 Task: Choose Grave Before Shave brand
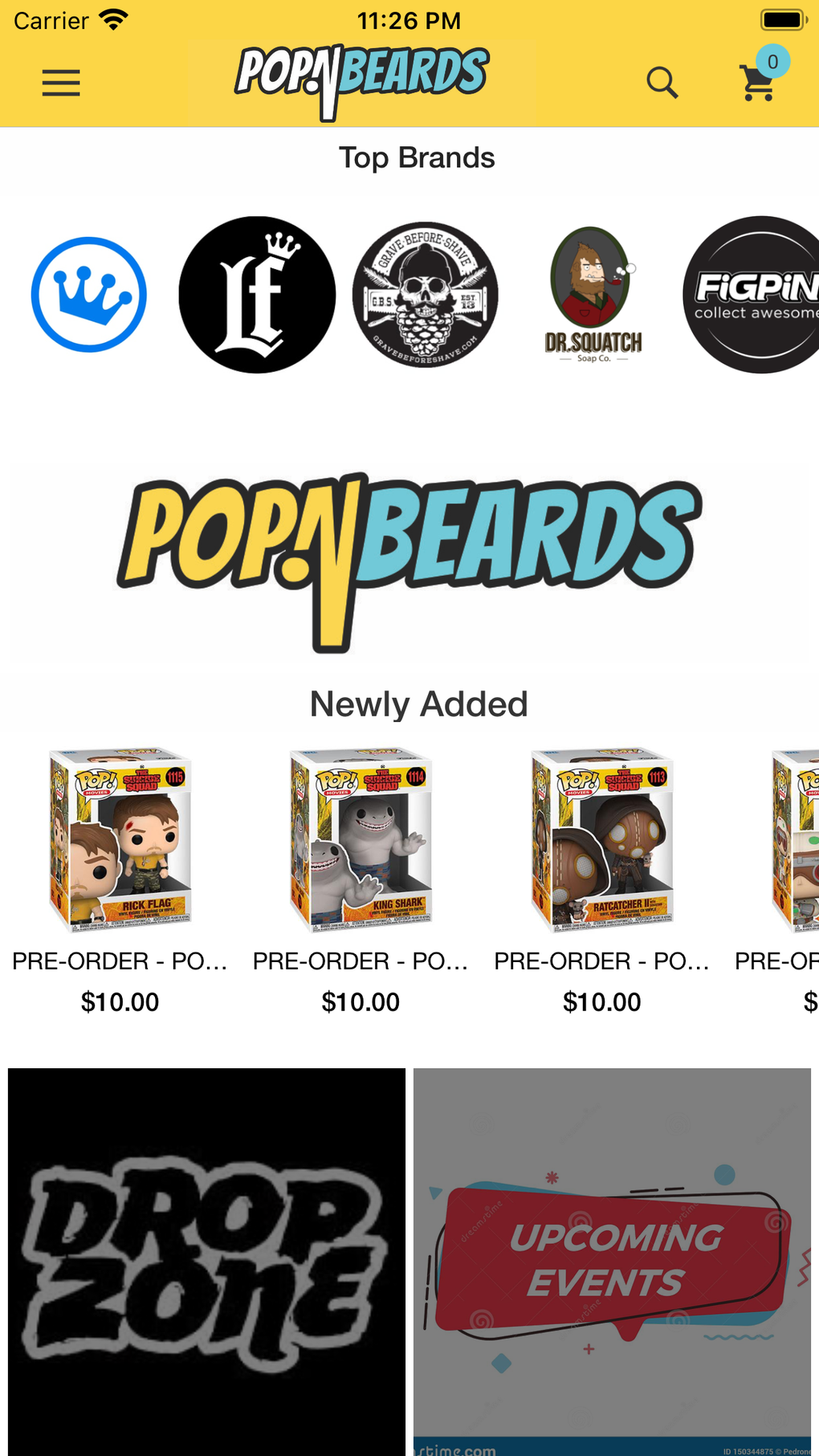click(426, 295)
